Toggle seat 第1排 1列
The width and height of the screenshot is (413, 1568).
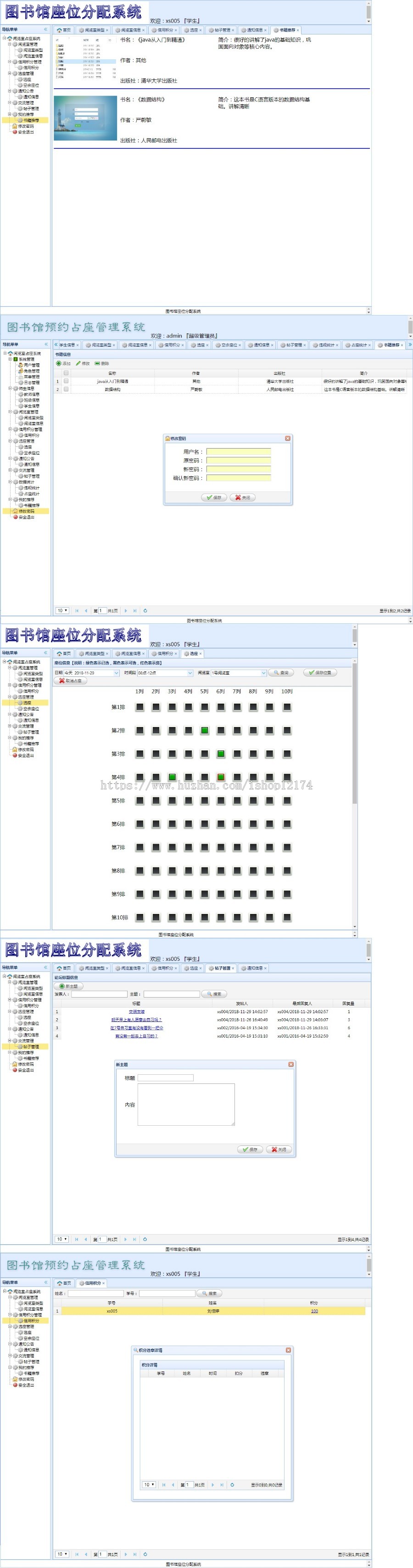pyautogui.click(x=140, y=707)
